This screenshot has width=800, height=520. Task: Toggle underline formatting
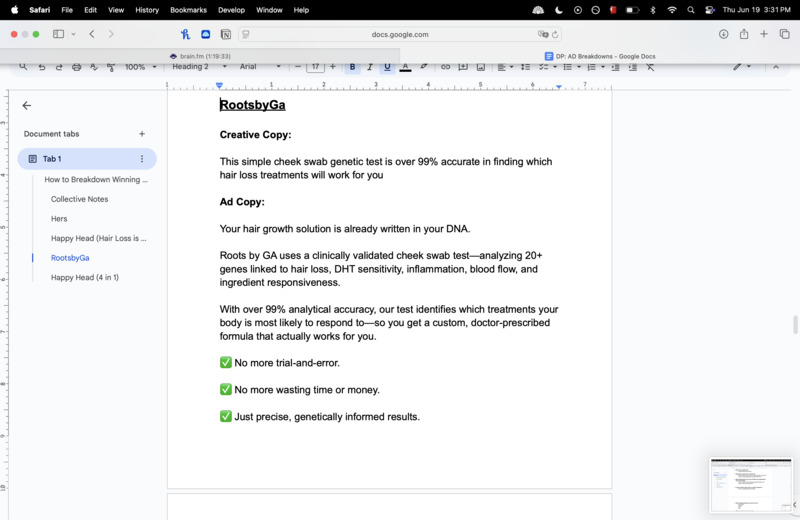tap(387, 67)
